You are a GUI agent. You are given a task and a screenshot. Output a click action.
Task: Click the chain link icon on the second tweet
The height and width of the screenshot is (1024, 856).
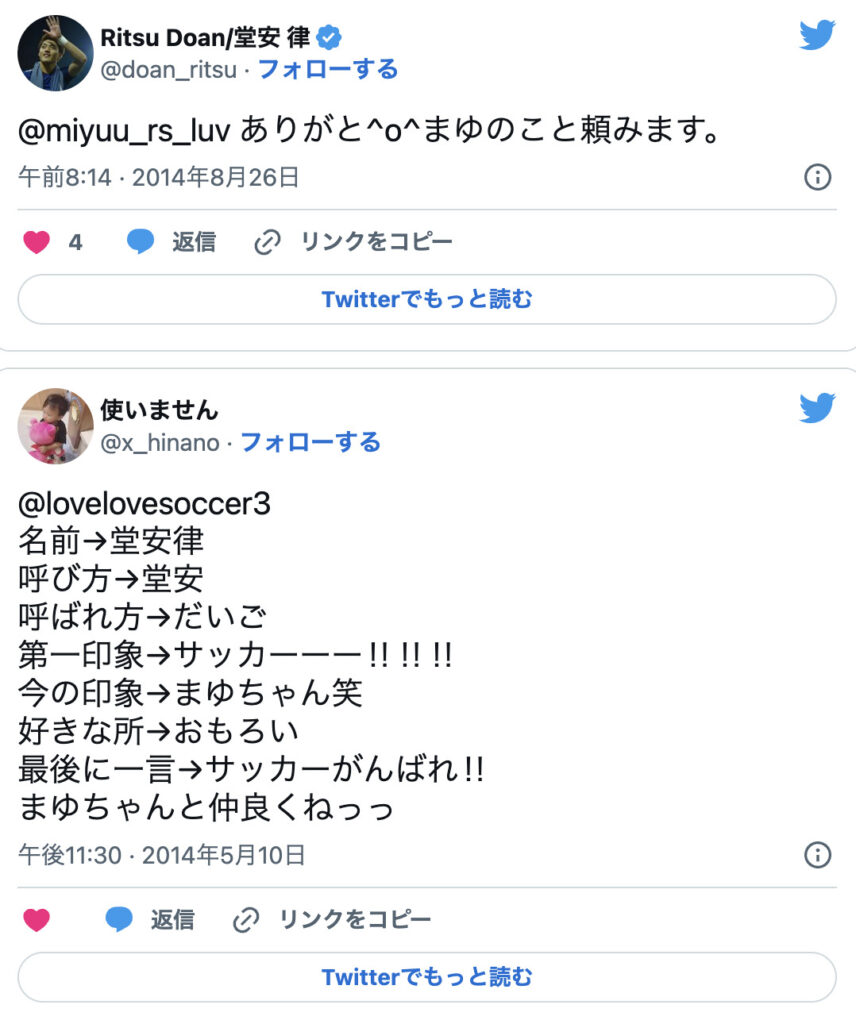click(x=246, y=920)
